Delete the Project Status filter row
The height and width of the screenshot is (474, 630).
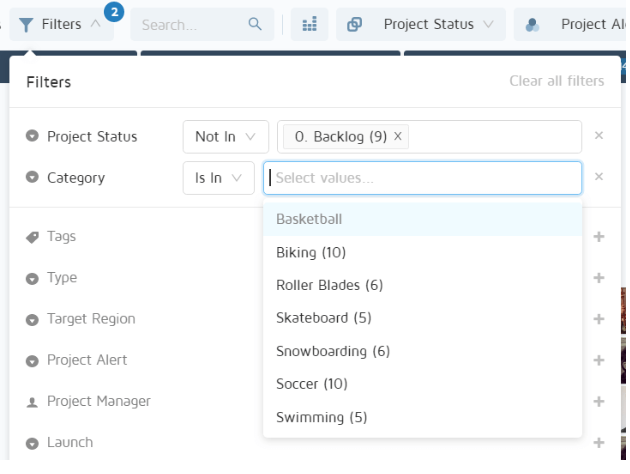pos(599,136)
